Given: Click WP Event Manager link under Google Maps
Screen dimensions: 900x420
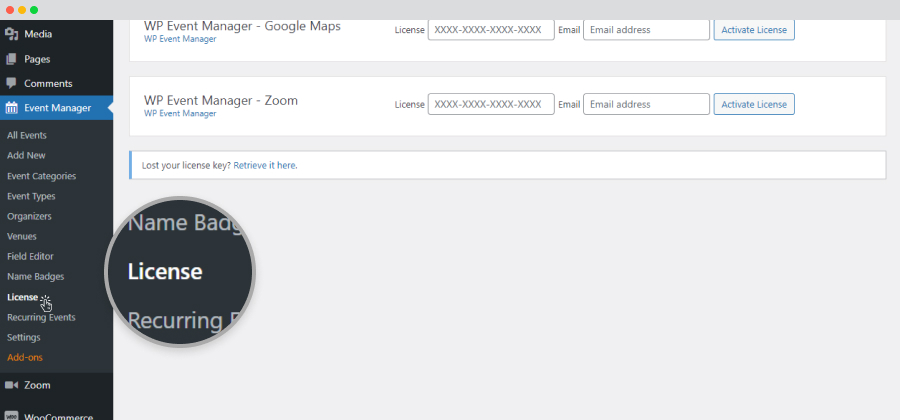Looking at the screenshot, I should point(180,39).
